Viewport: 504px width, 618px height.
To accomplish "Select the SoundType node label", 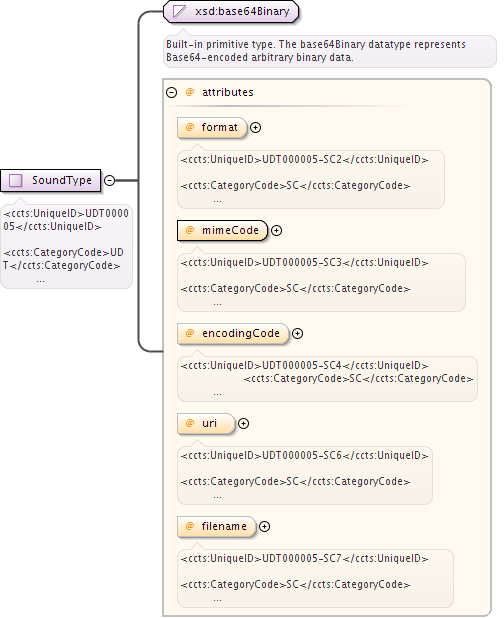I will pyautogui.click(x=62, y=180).
